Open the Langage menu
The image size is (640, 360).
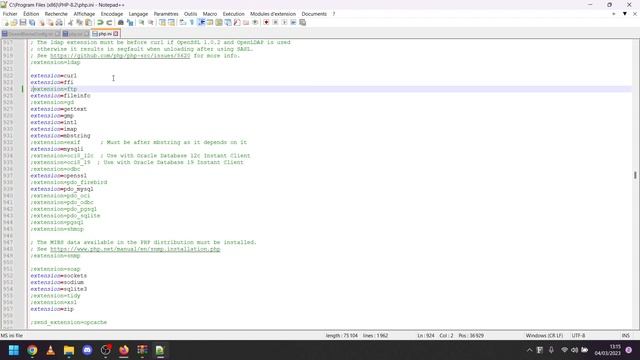(x=138, y=14)
